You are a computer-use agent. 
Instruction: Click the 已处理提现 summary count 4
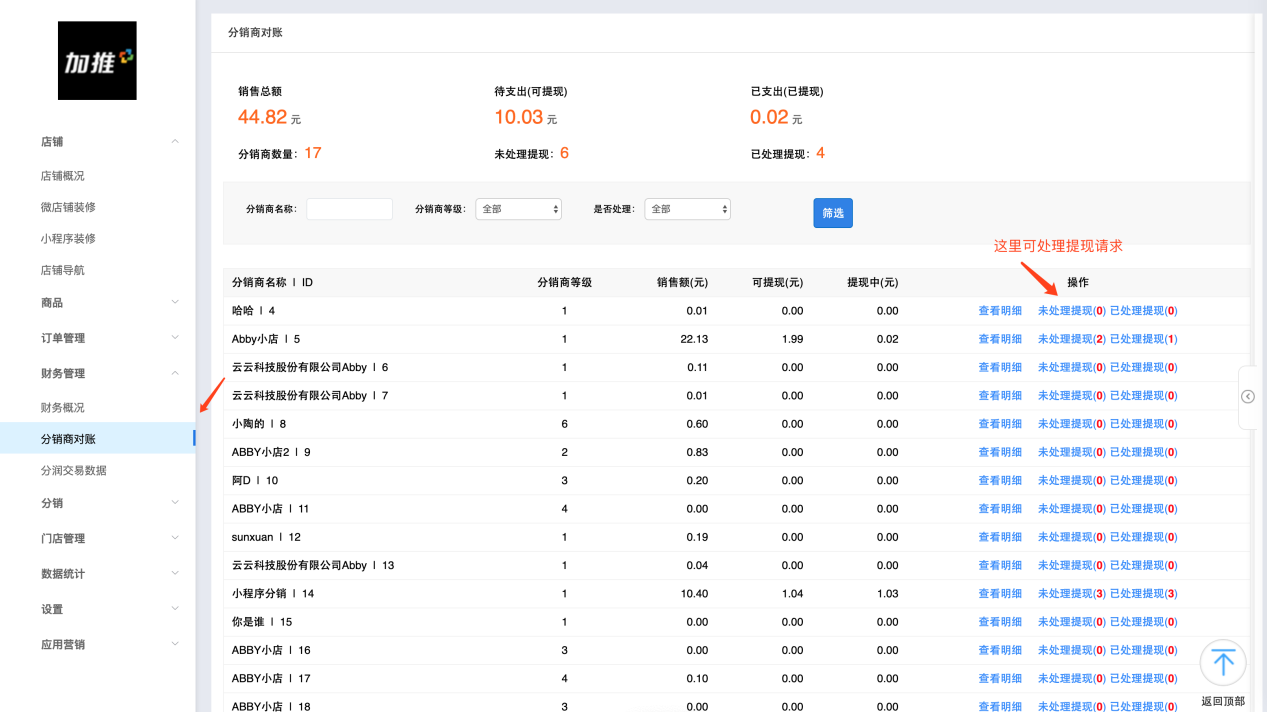(820, 153)
